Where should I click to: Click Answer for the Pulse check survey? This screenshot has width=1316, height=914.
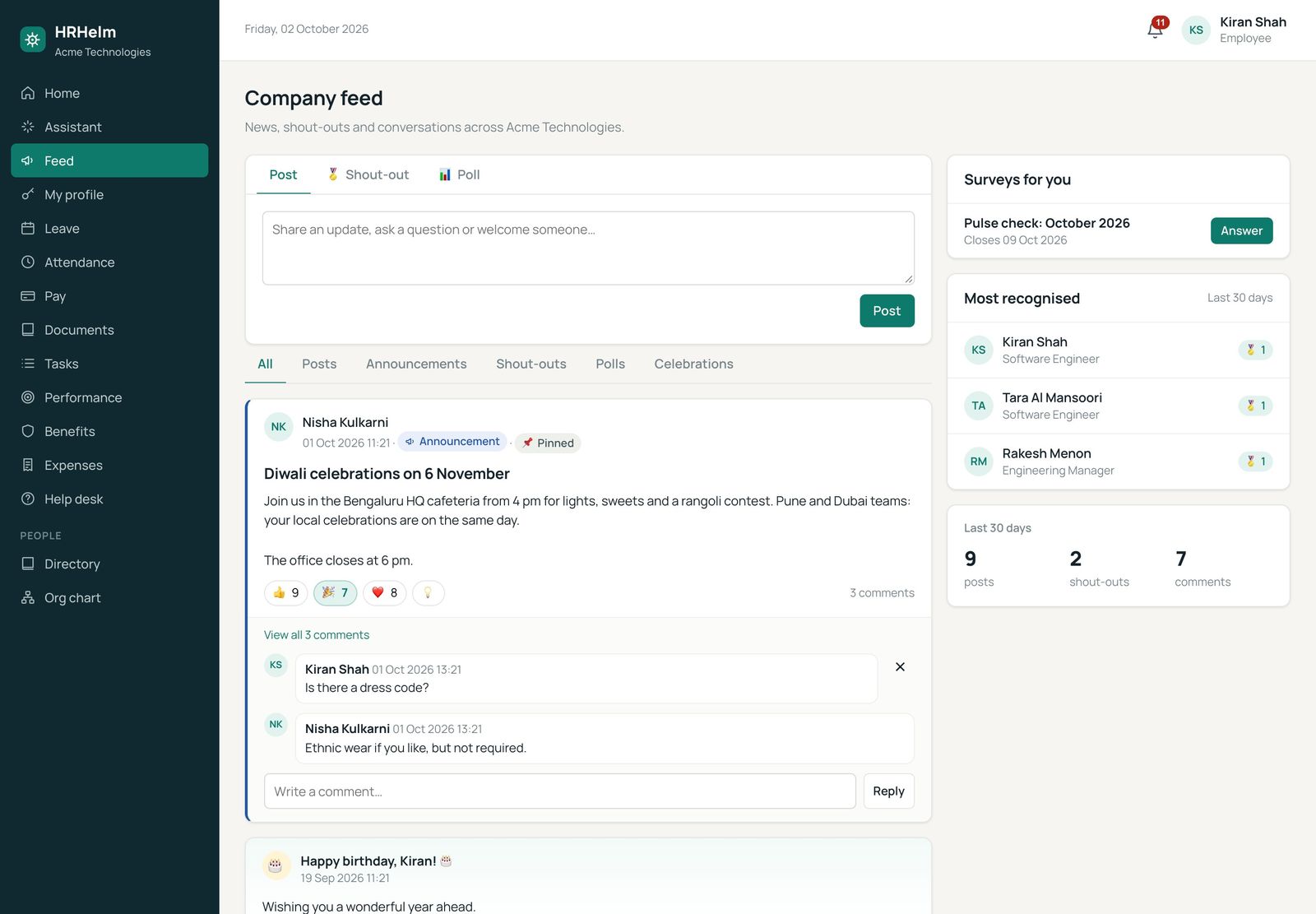click(x=1241, y=231)
